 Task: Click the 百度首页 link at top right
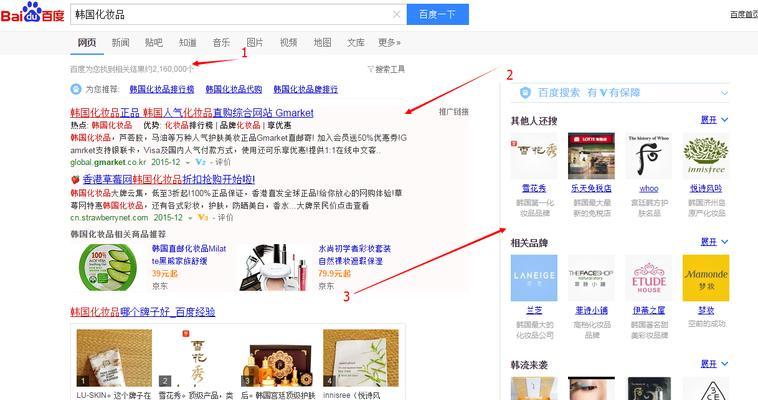click(743, 15)
